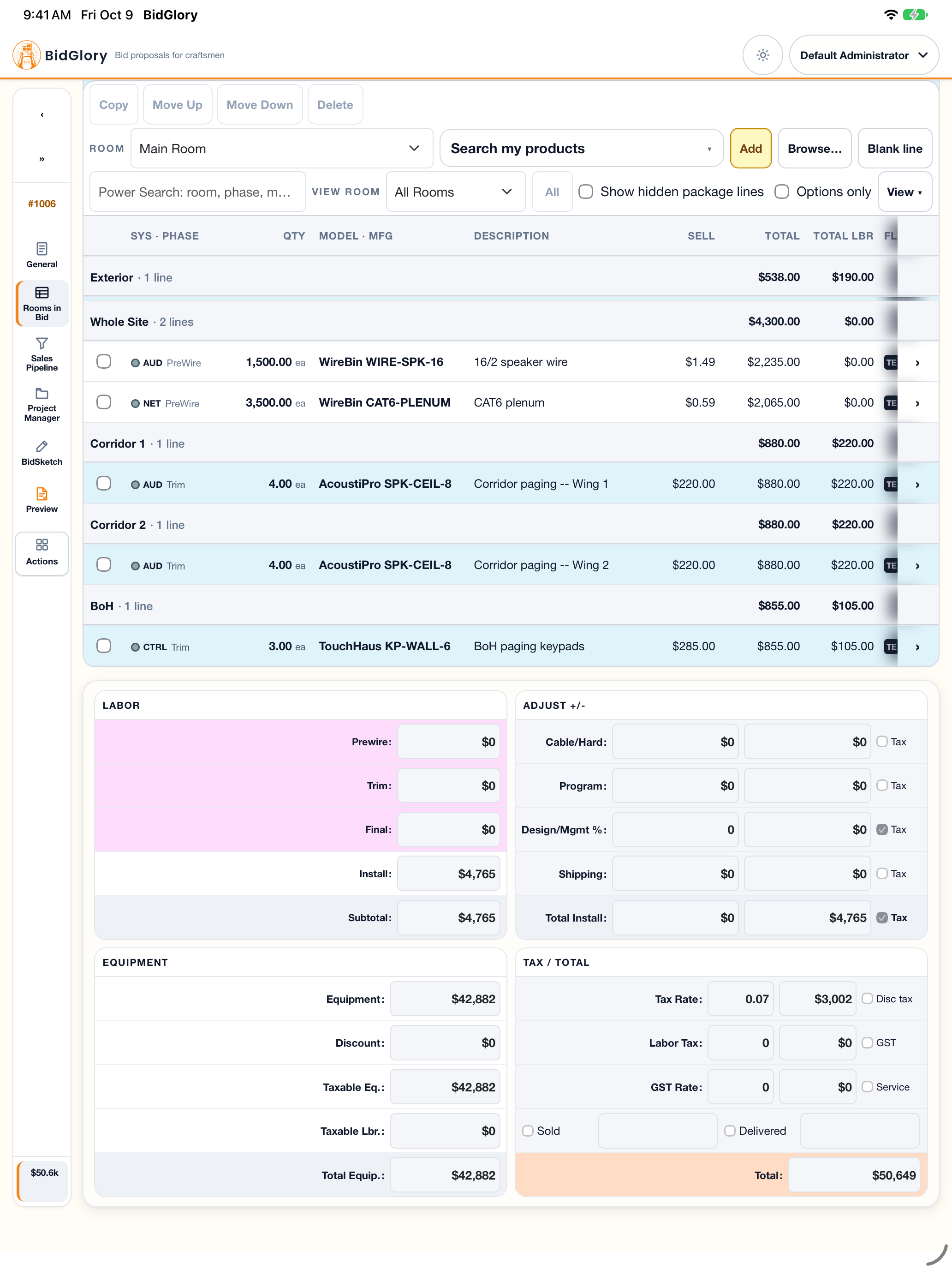This screenshot has width=952, height=1270.
Task: Collapse the Whole Site room group
Action: [x=511, y=322]
